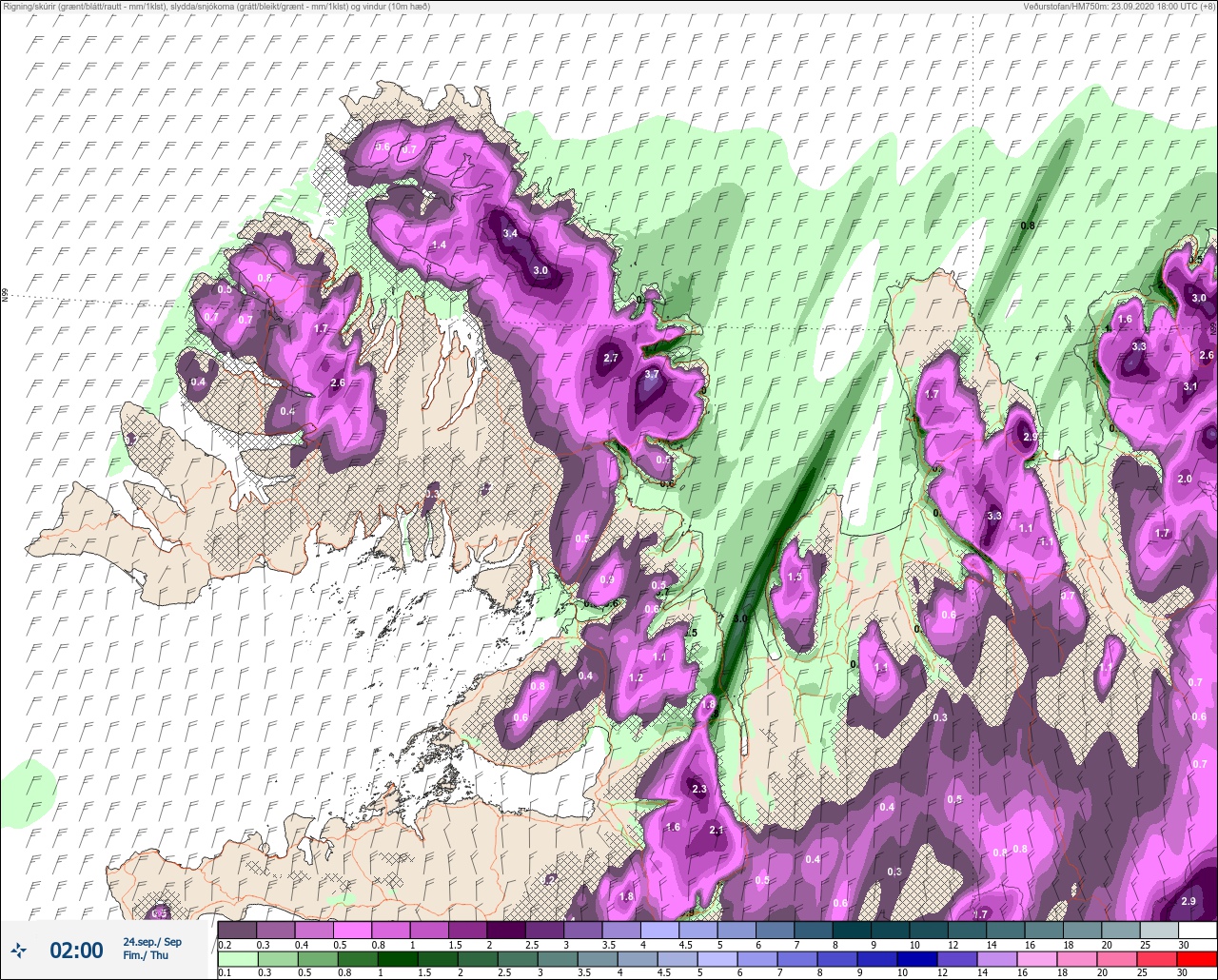Select the '24.sep./ Sep' date label
Viewport: 1218px width, 980px height.
click(x=152, y=942)
